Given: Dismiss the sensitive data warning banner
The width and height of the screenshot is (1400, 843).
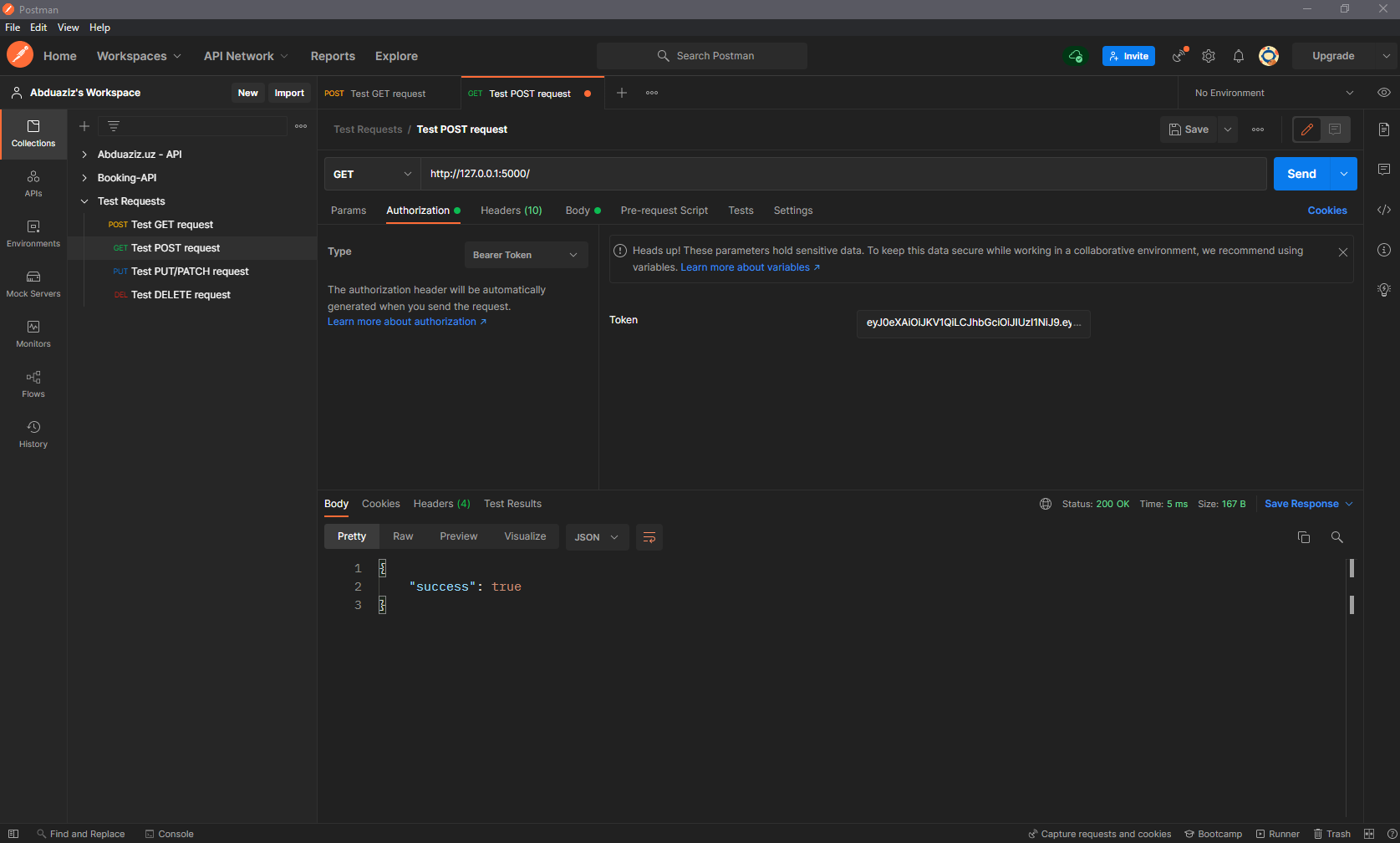Looking at the screenshot, I should (1343, 252).
